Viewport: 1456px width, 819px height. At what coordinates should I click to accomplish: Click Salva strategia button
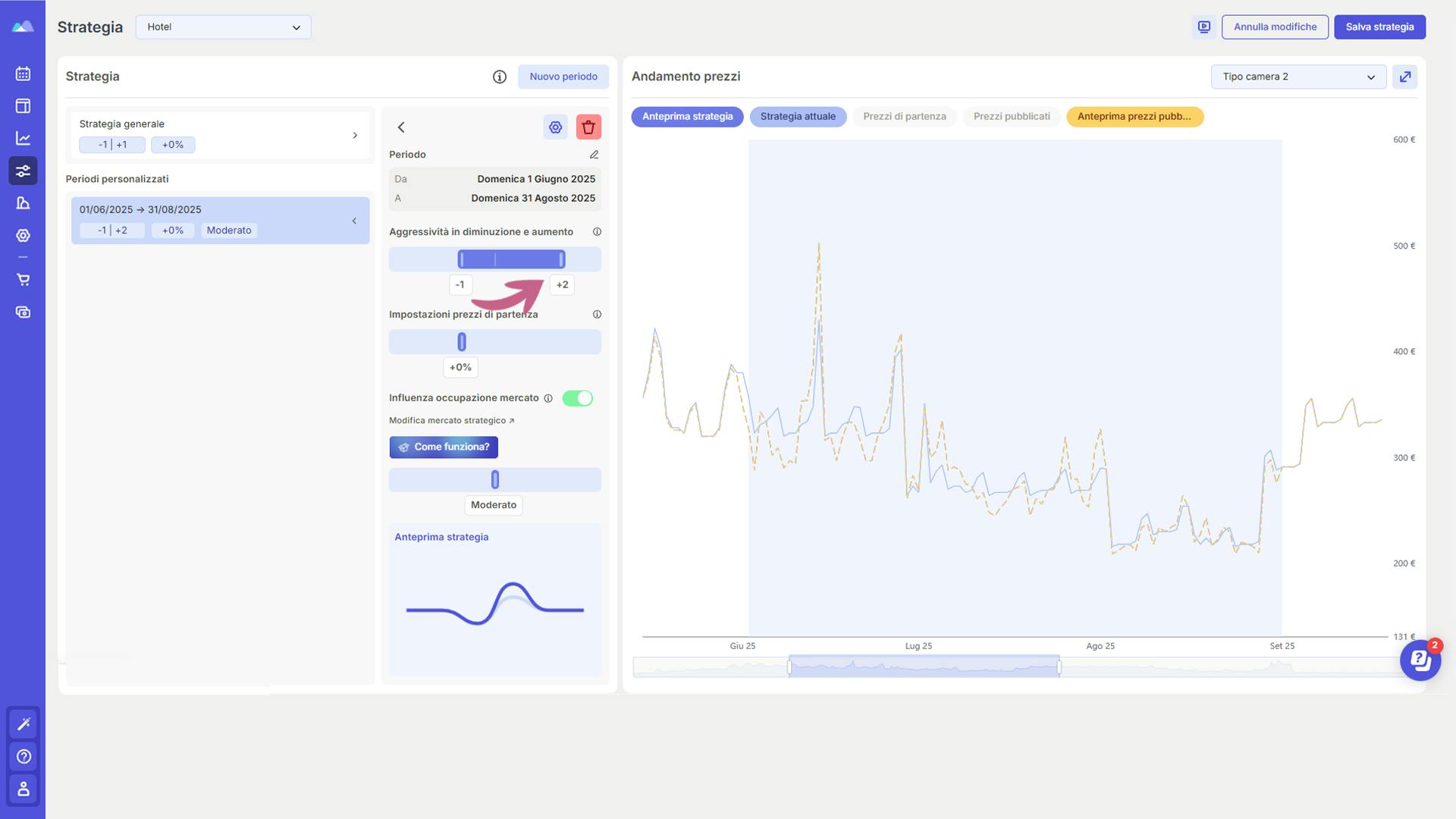pyautogui.click(x=1379, y=27)
